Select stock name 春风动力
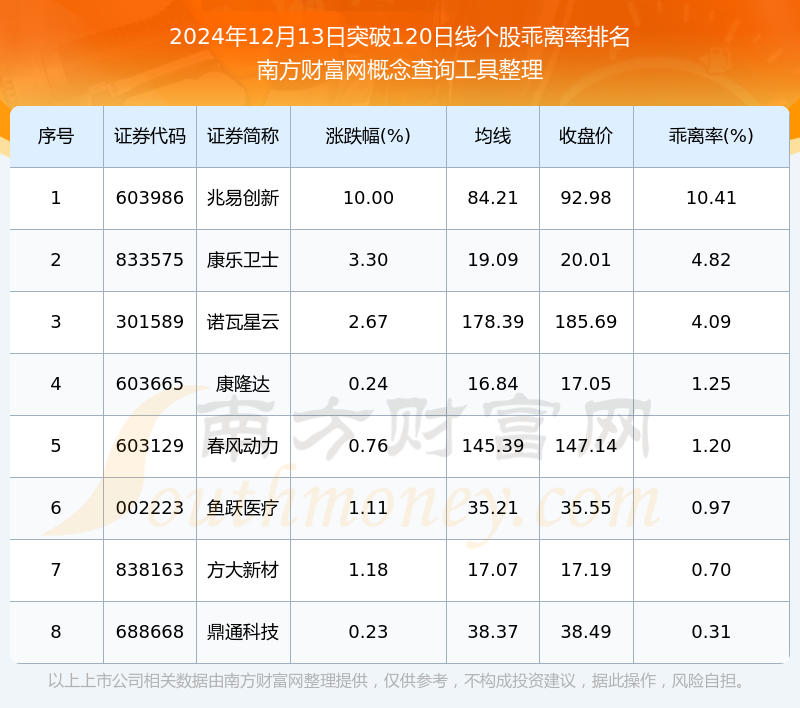Screen dimensions: 800x708 (243, 446)
